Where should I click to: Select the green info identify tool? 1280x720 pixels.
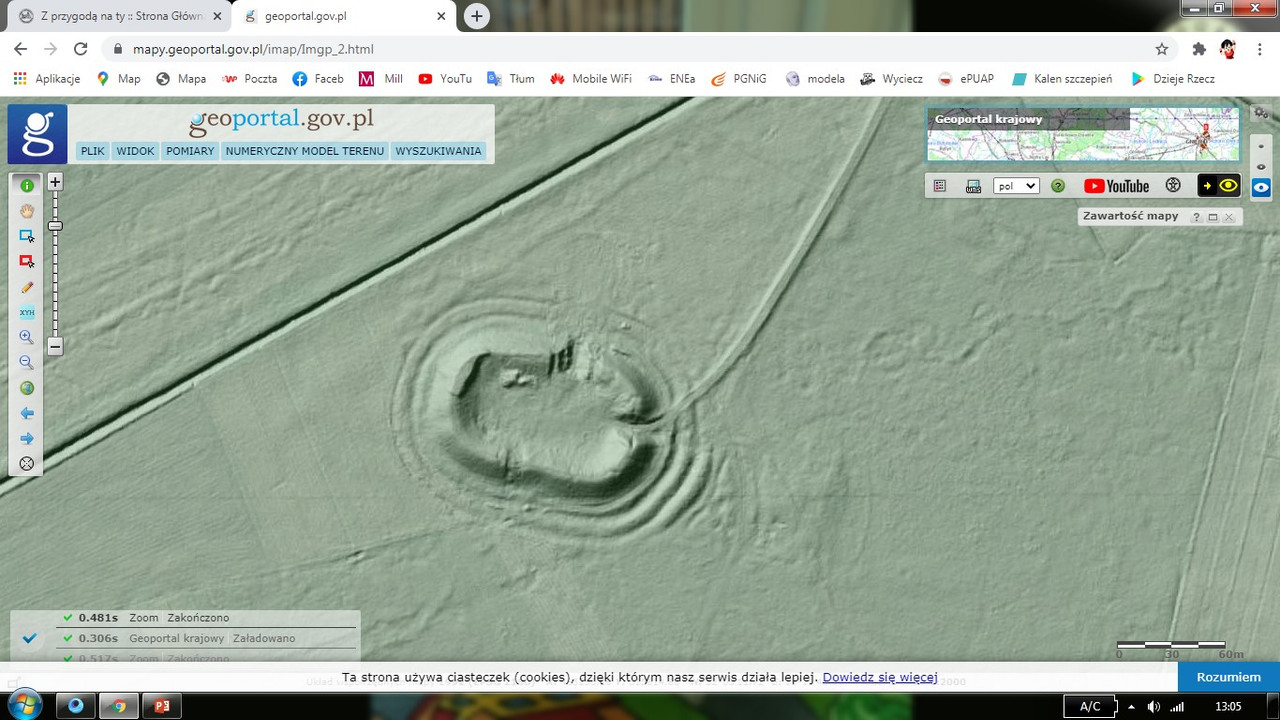(x=27, y=186)
